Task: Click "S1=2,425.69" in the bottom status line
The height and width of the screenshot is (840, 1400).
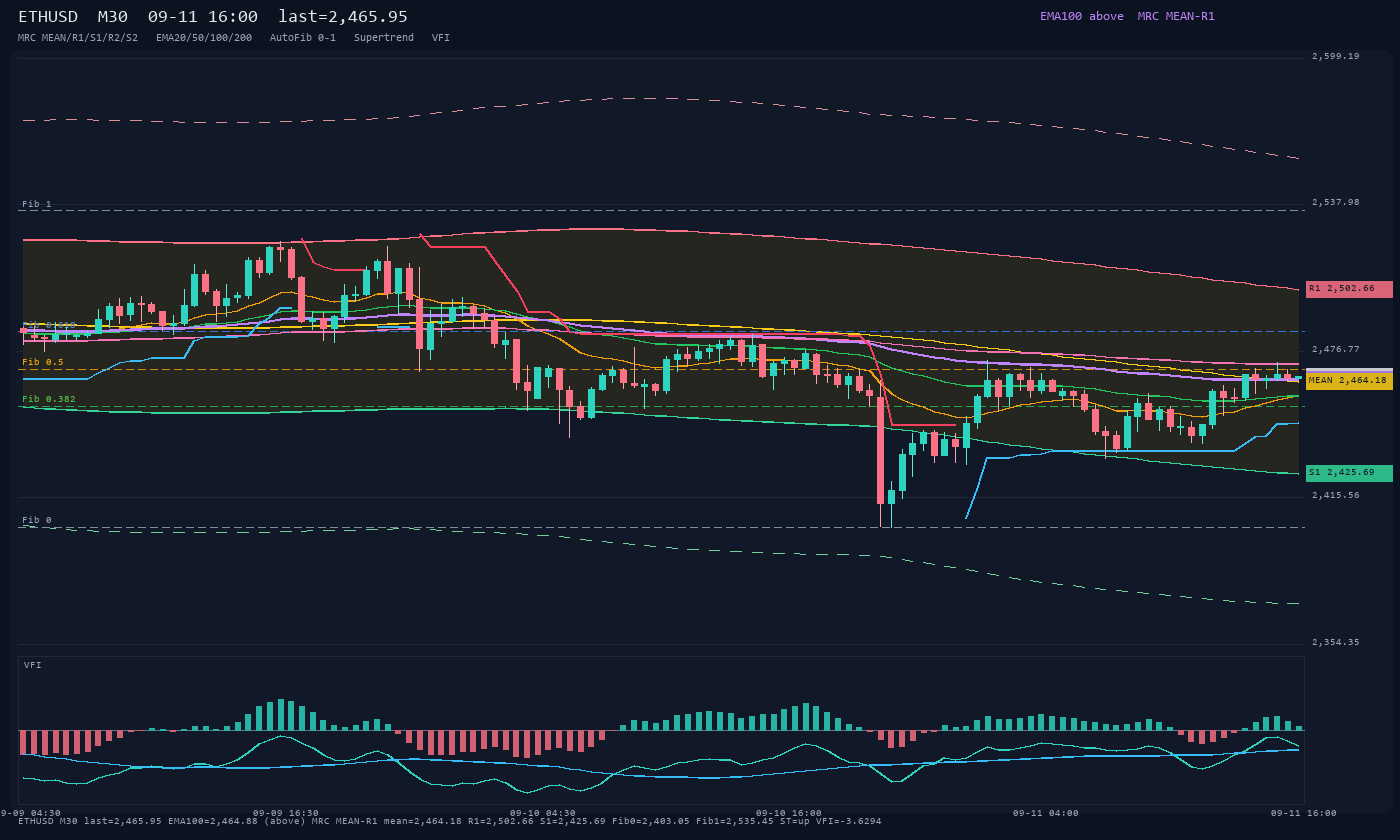Action: coord(573,822)
